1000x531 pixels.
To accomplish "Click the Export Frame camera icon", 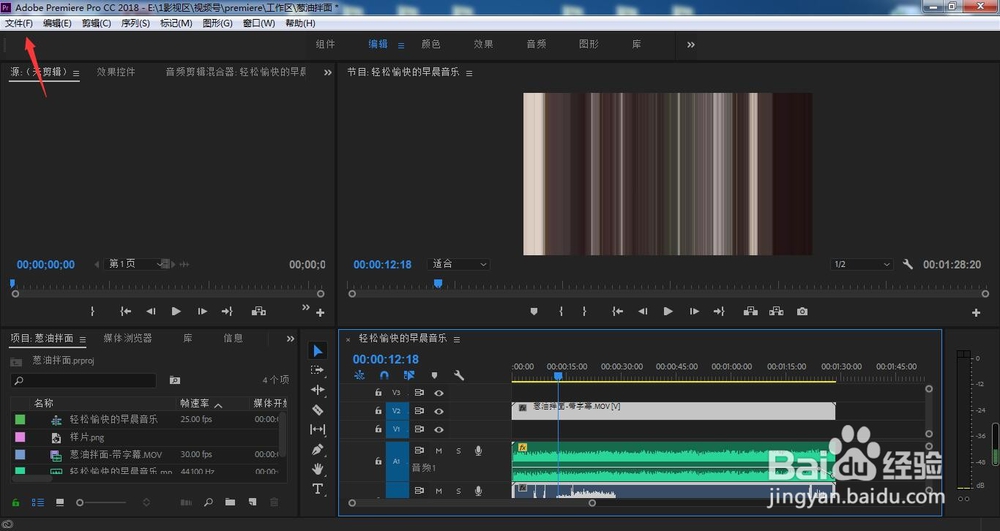I will click(x=802, y=312).
